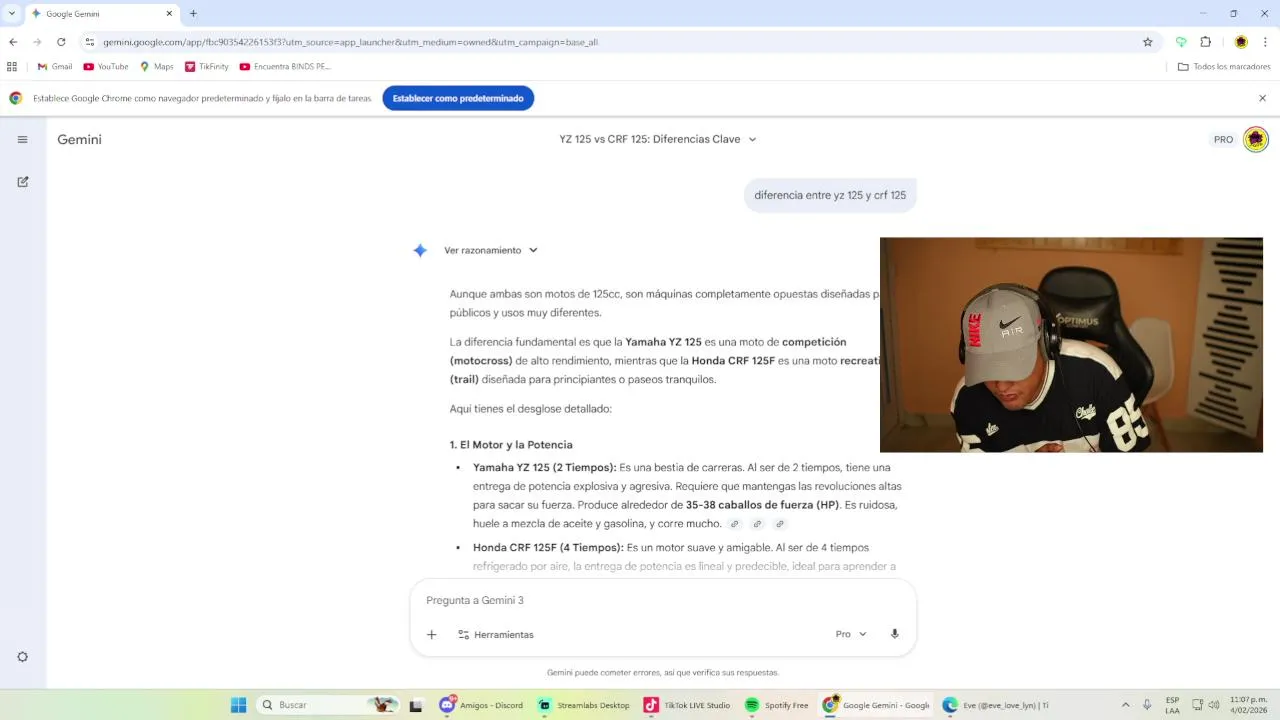
Task: Open the TikFinity bookmark
Action: 207,67
